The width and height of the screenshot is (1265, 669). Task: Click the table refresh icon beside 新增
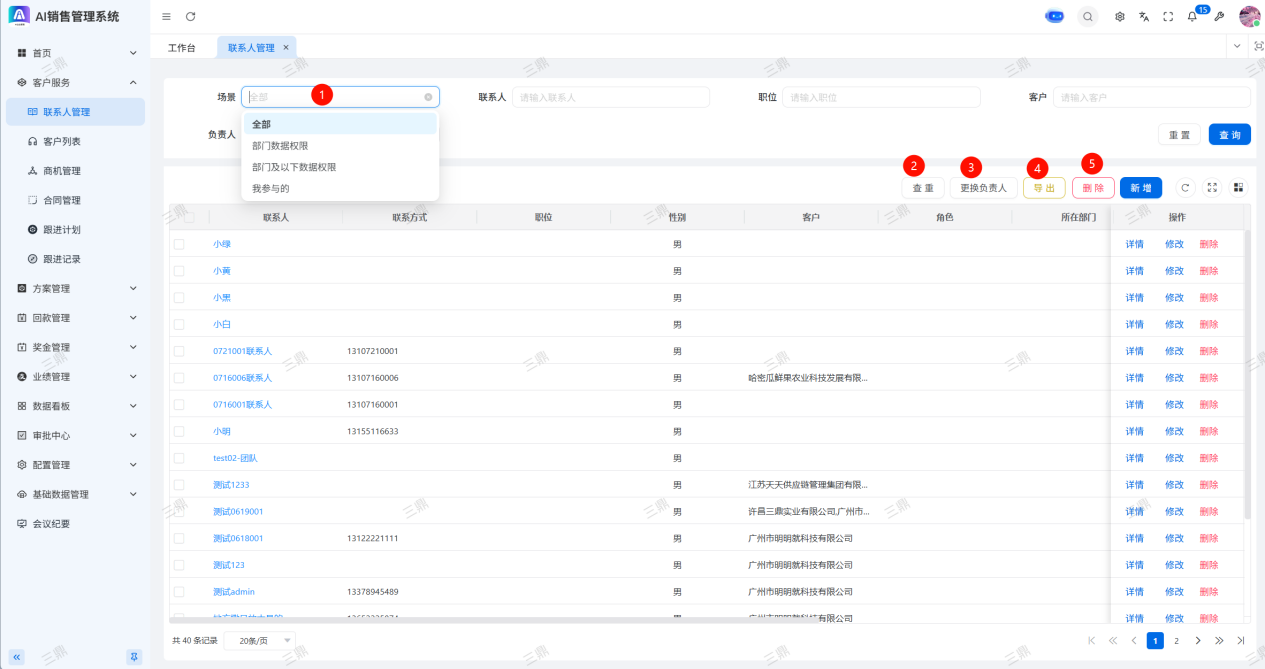coord(1185,187)
